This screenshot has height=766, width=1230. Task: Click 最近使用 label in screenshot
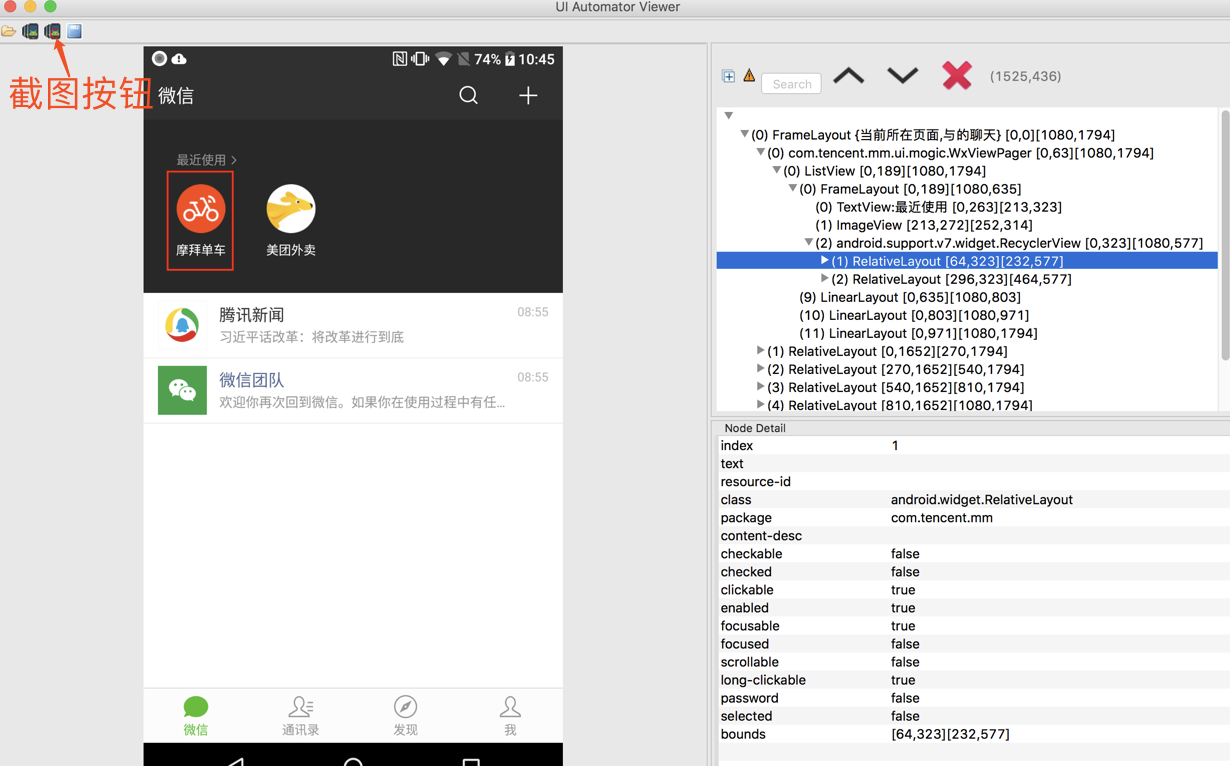(x=201, y=160)
